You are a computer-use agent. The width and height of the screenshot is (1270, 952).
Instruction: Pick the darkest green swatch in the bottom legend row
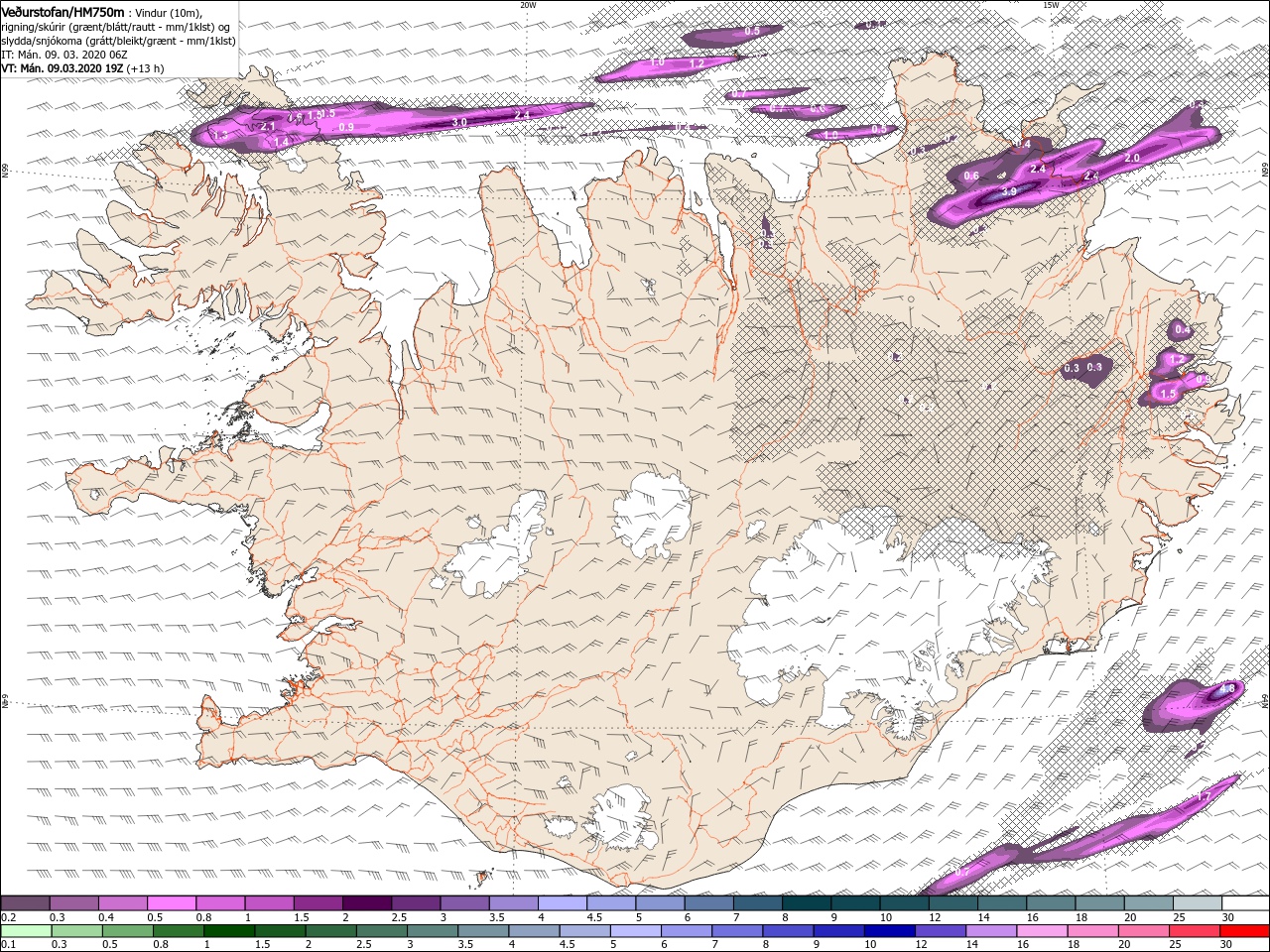pyautogui.click(x=228, y=931)
